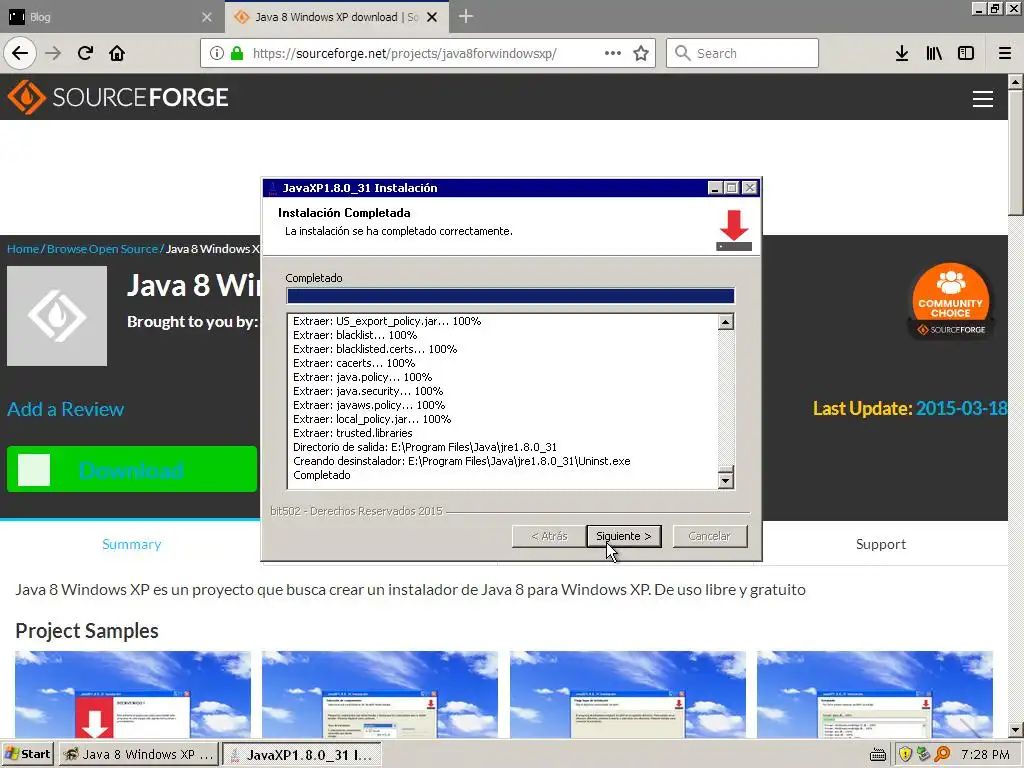
Task: Open the fourth project sample screenshot
Action: 875,694
